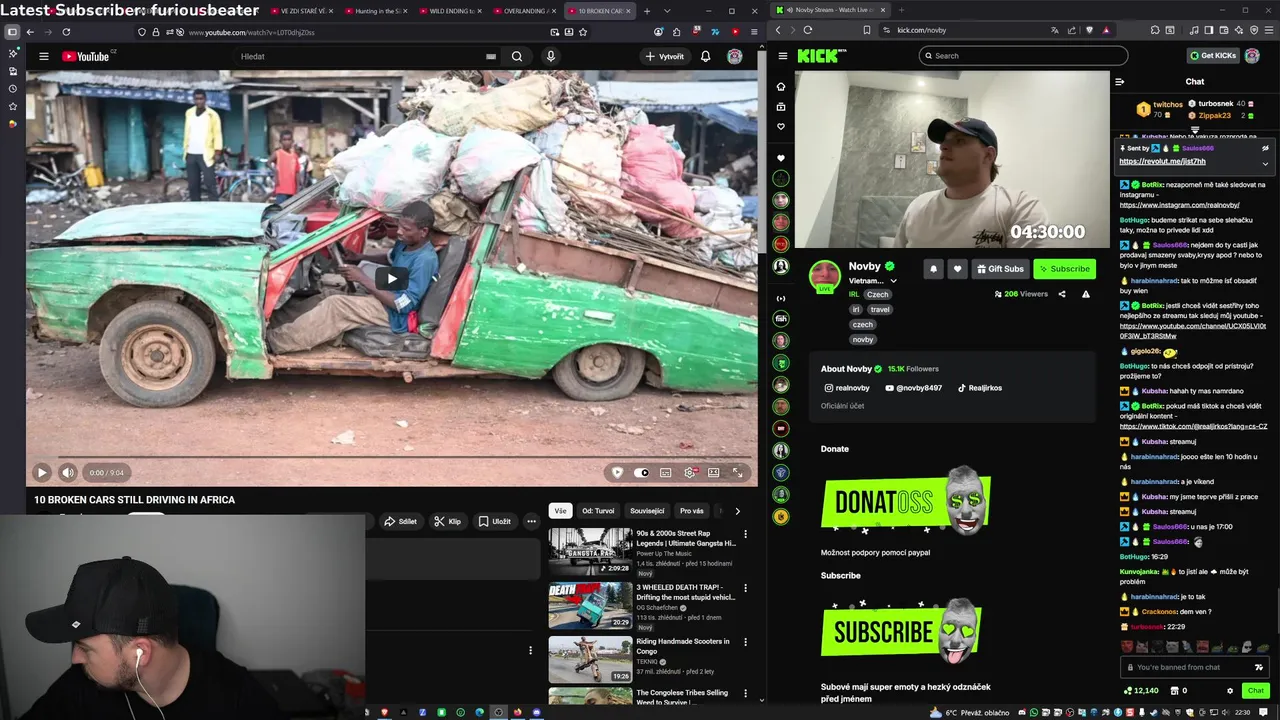Select the Vše filter chip
This screenshot has width=1280, height=720.
tap(560, 510)
